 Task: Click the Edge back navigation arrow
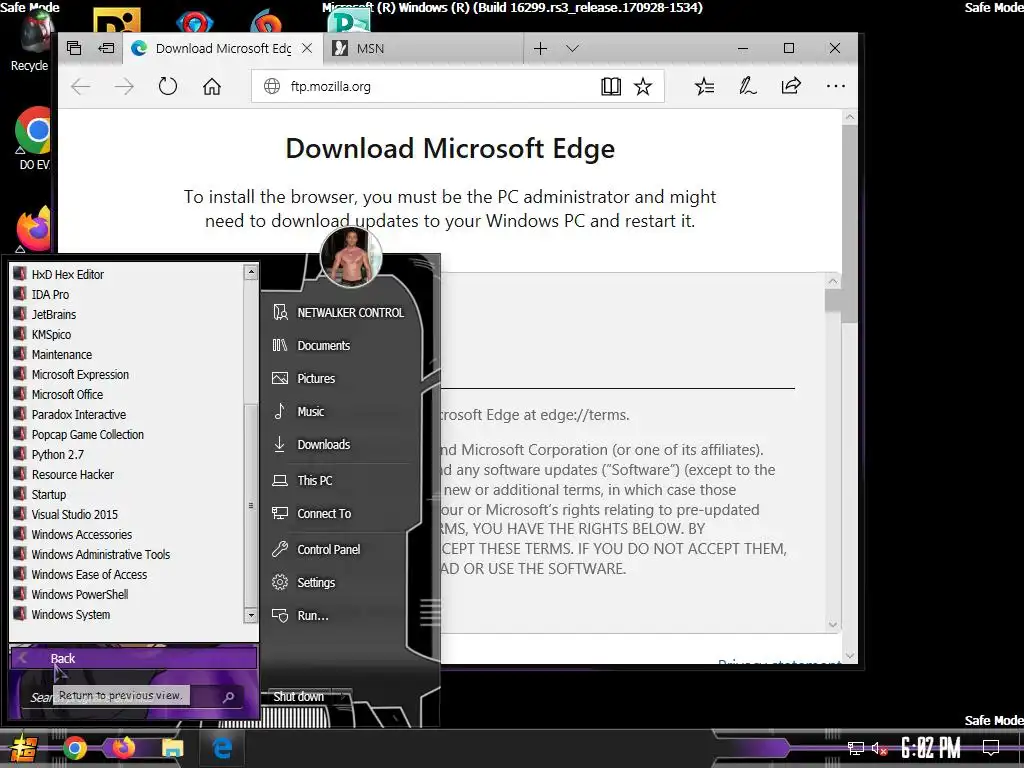tap(80, 86)
